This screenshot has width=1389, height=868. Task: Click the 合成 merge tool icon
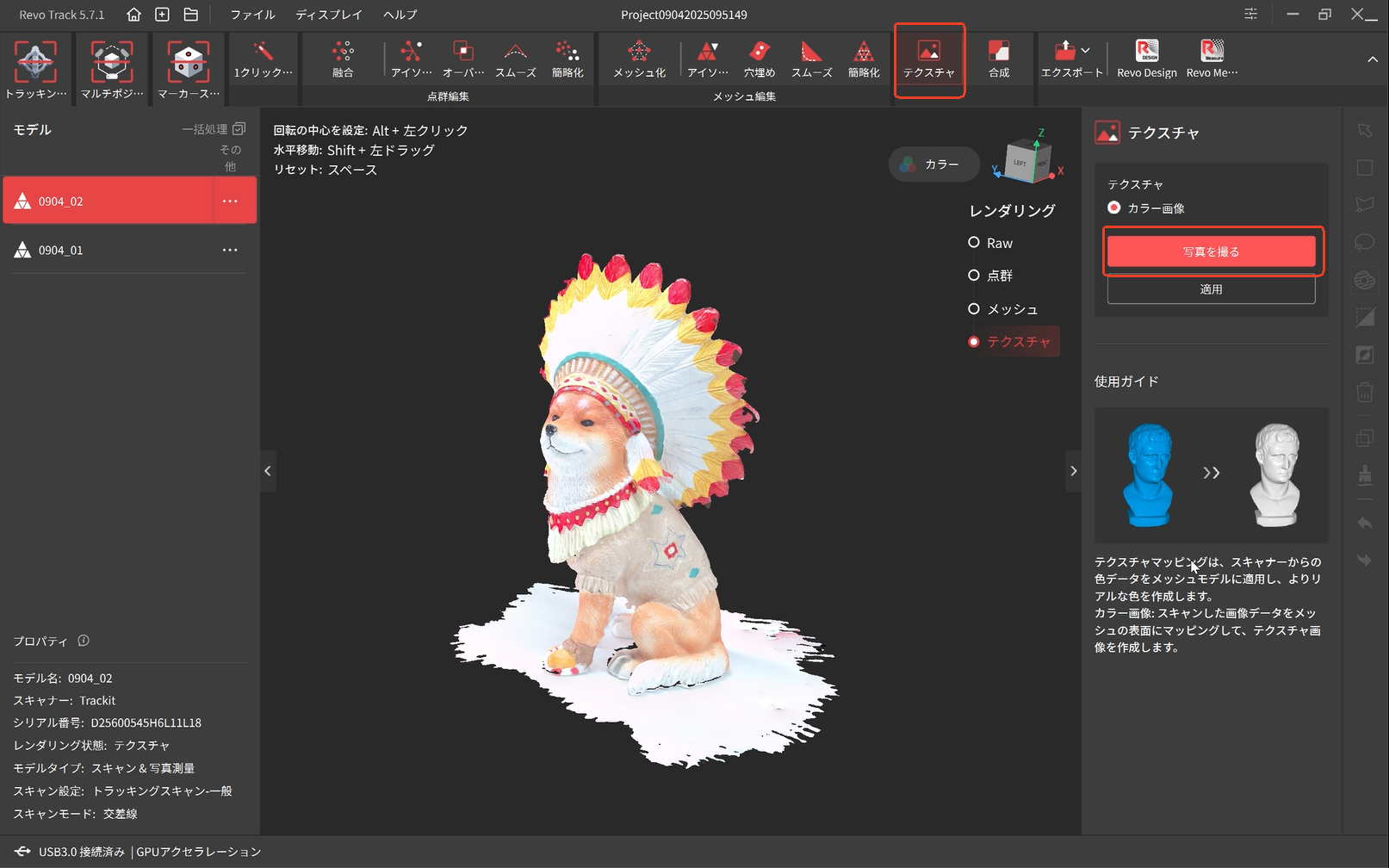pos(999,53)
